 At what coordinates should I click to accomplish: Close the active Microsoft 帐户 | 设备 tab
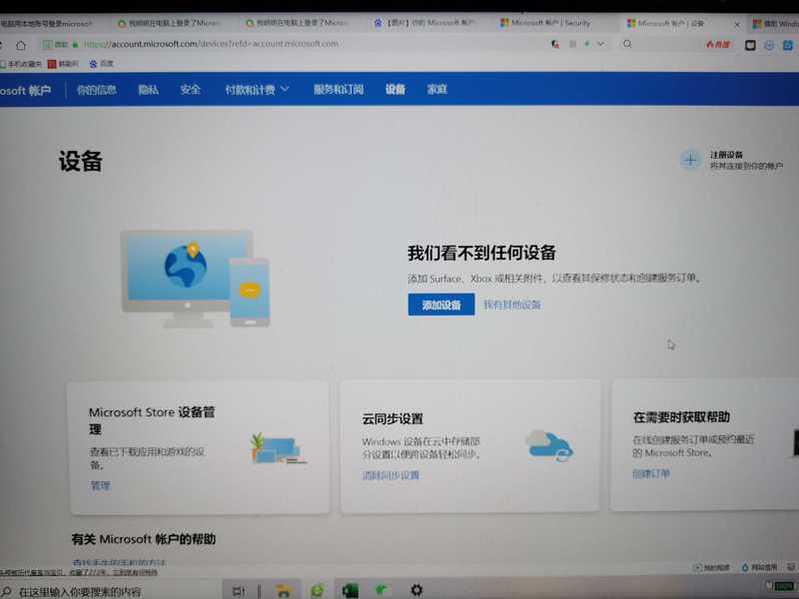tap(737, 24)
